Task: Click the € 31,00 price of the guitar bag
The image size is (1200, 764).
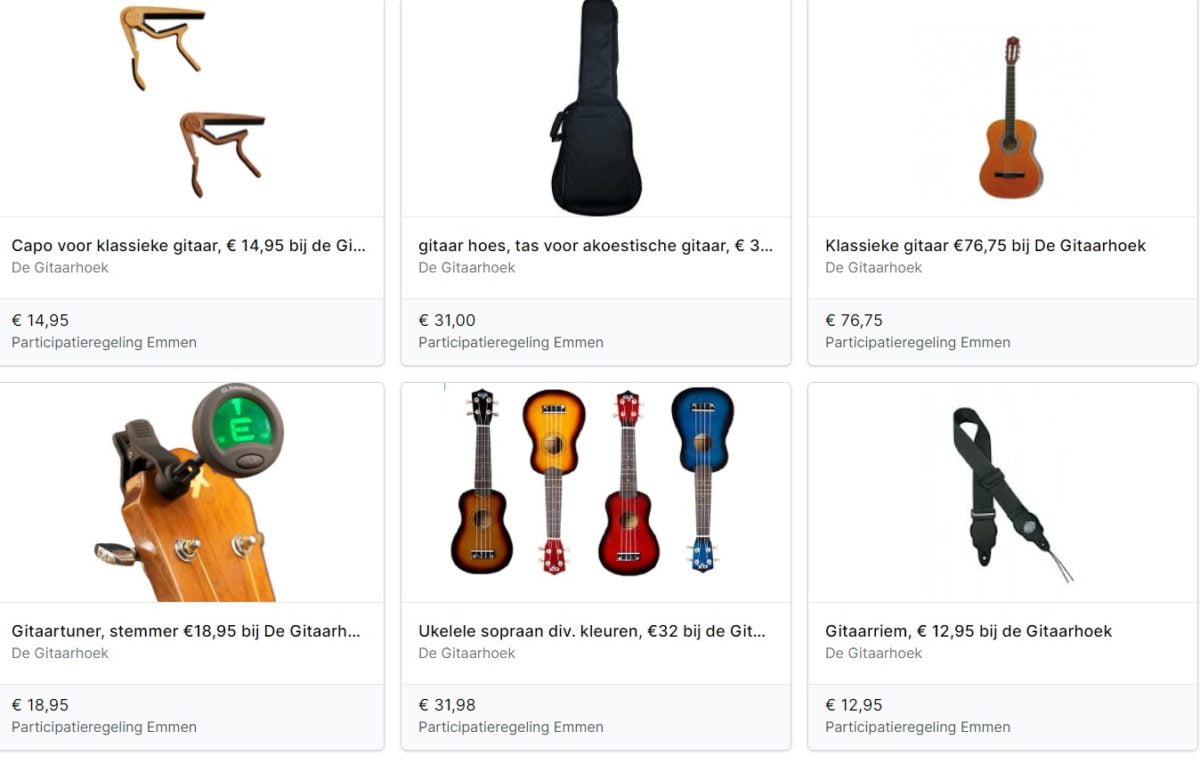Action: point(447,320)
